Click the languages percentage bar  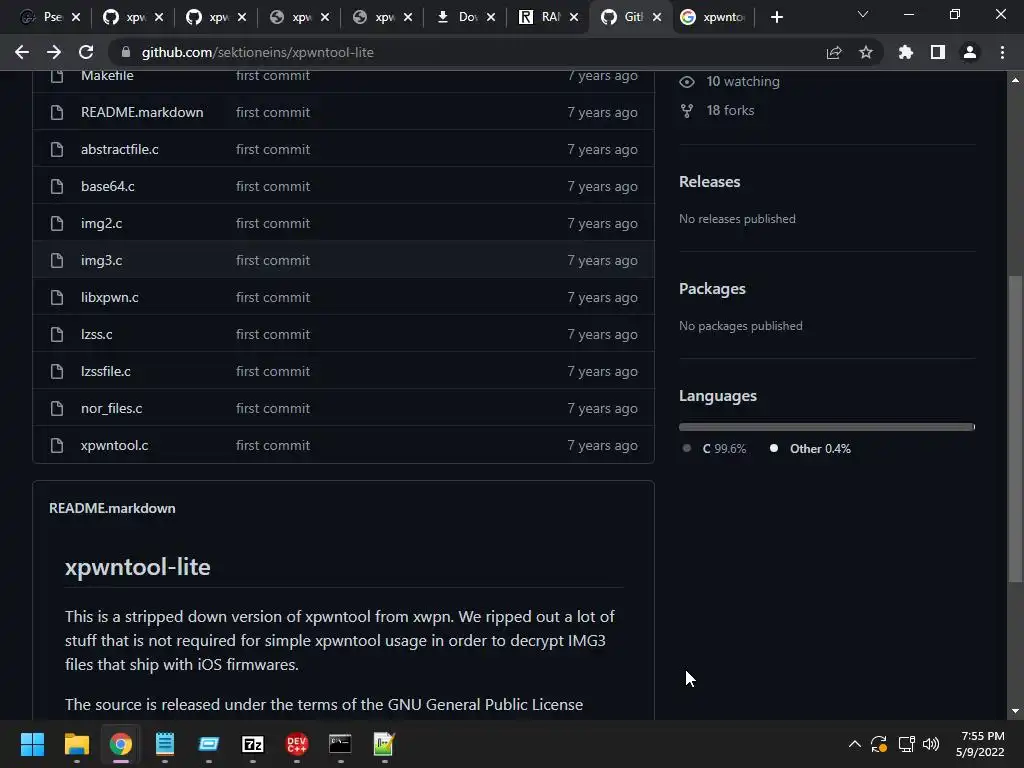(827, 427)
